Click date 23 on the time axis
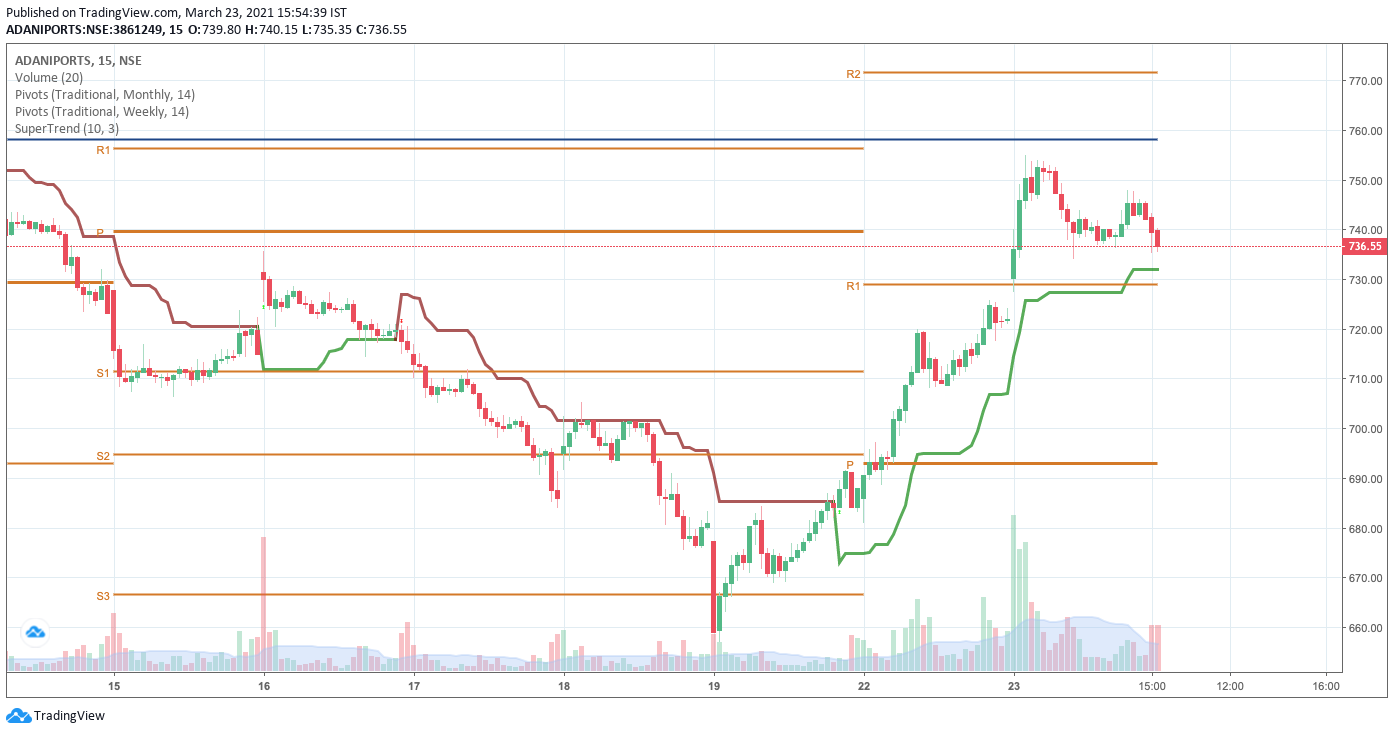The height and width of the screenshot is (734, 1394). click(1014, 686)
